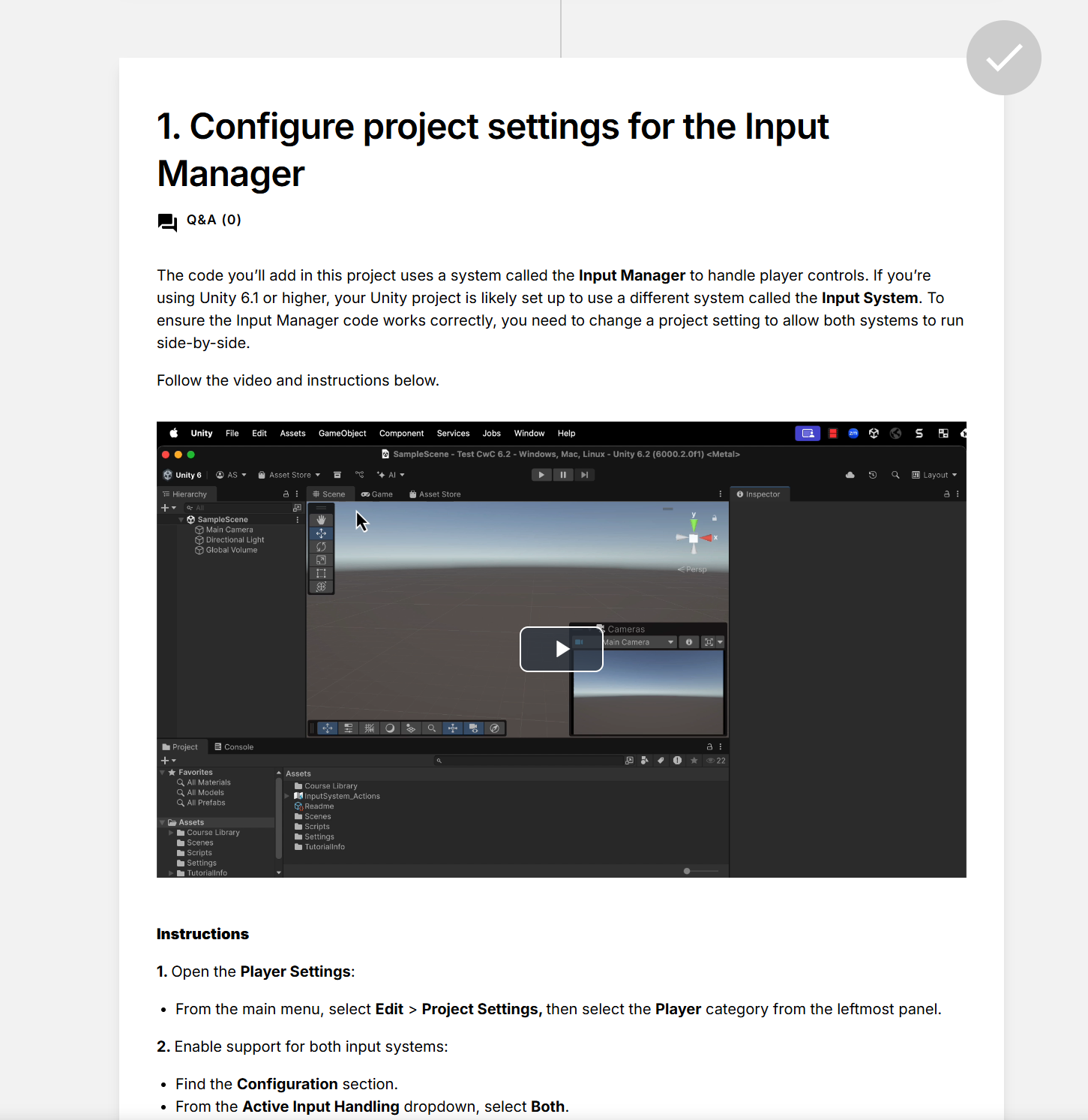Click the version control branch icon left of AI

360,475
